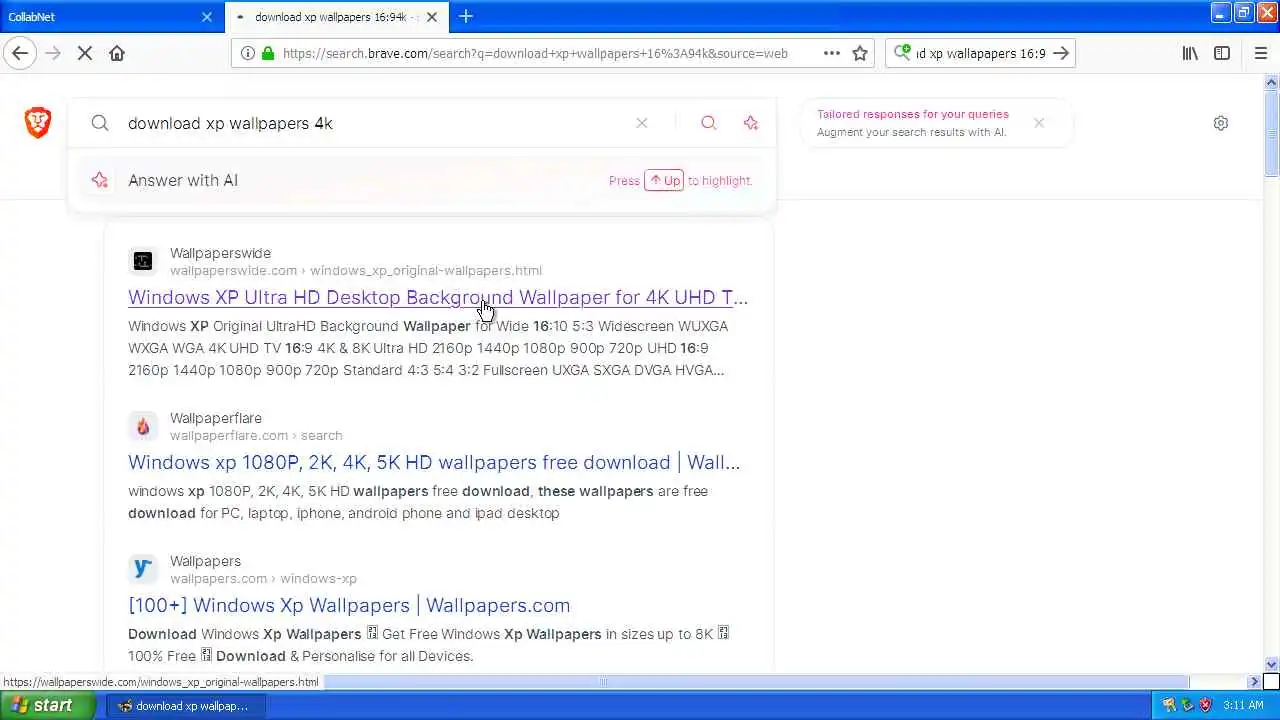This screenshot has width=1280, height=720.
Task: Click the magnifier icon left of query
Action: click(100, 123)
